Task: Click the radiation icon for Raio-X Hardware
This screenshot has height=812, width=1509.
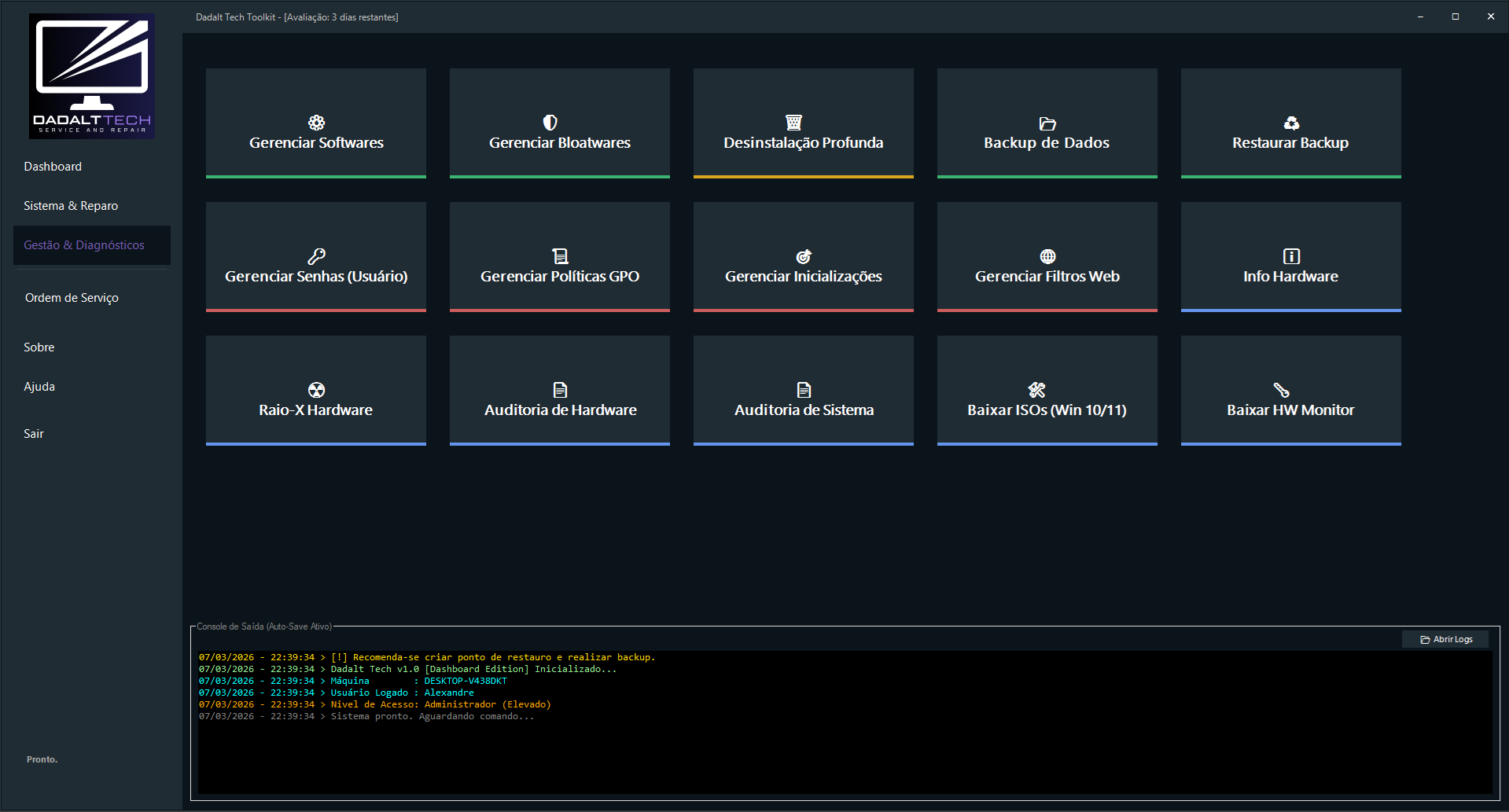Action: pos(316,390)
